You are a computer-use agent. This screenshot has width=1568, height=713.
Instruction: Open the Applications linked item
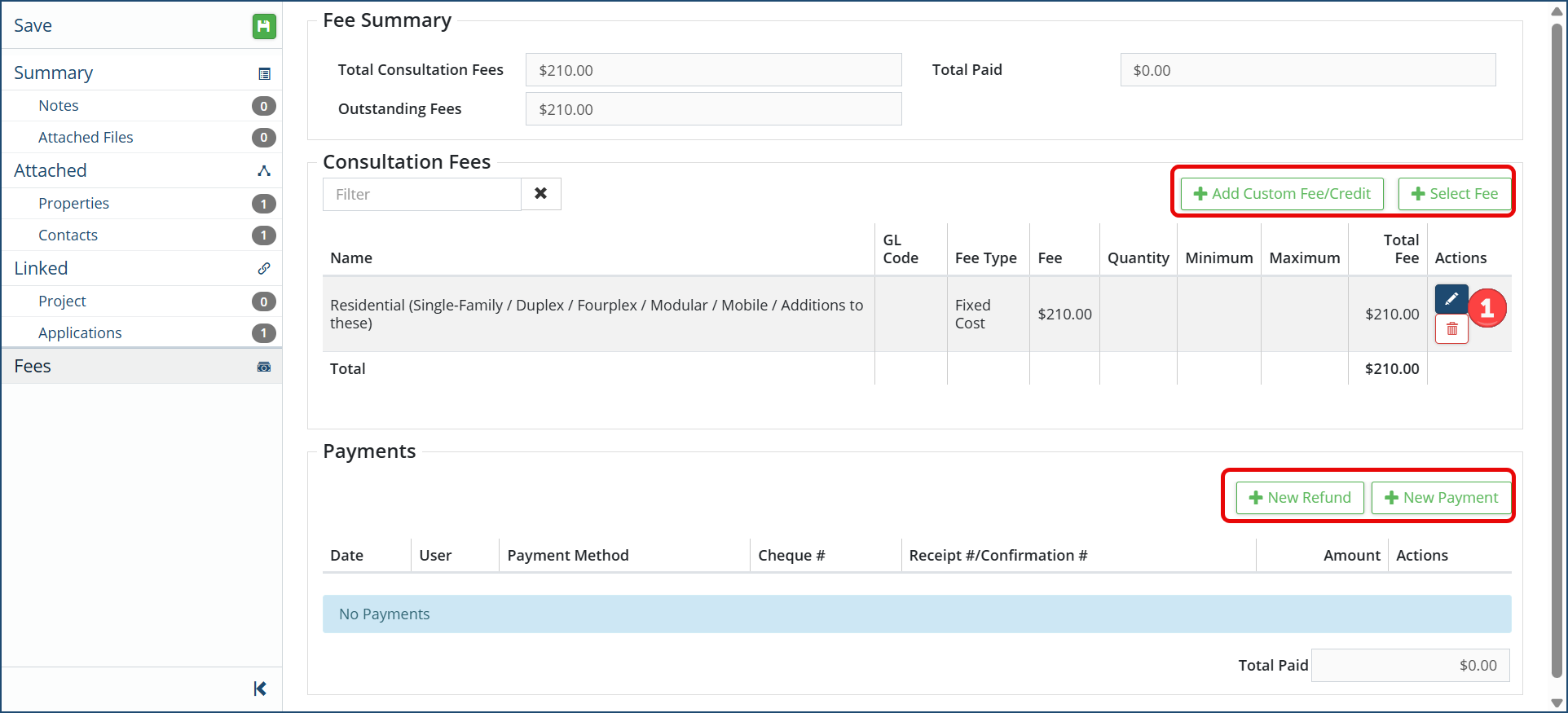(80, 333)
